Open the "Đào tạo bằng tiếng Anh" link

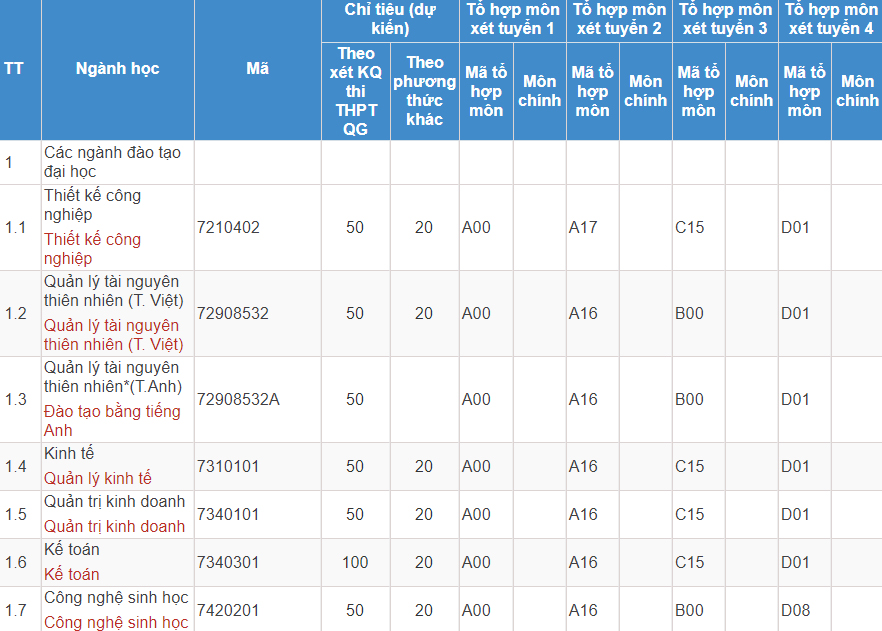pyautogui.click(x=111, y=421)
